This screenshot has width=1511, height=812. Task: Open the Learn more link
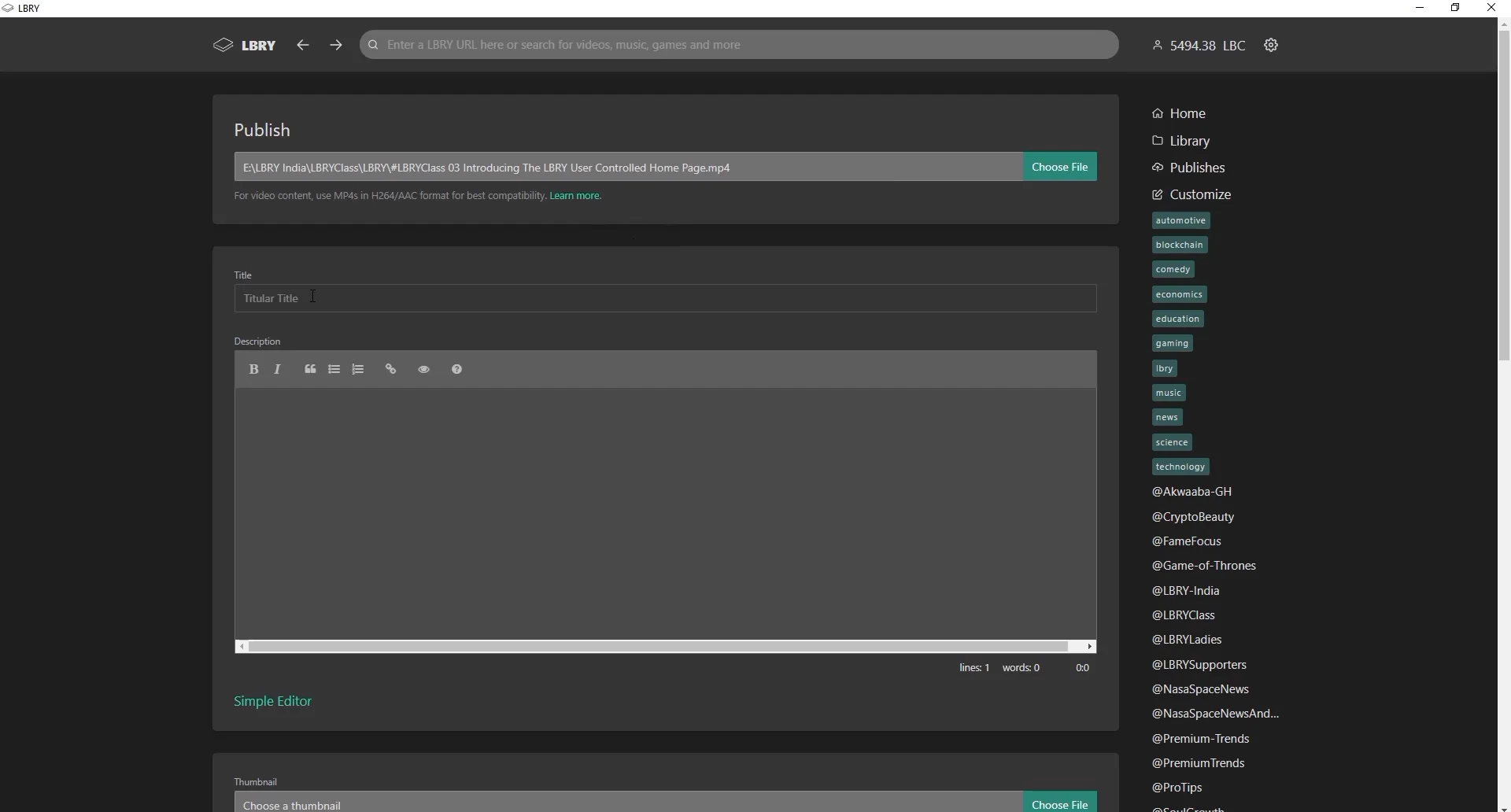coord(575,196)
